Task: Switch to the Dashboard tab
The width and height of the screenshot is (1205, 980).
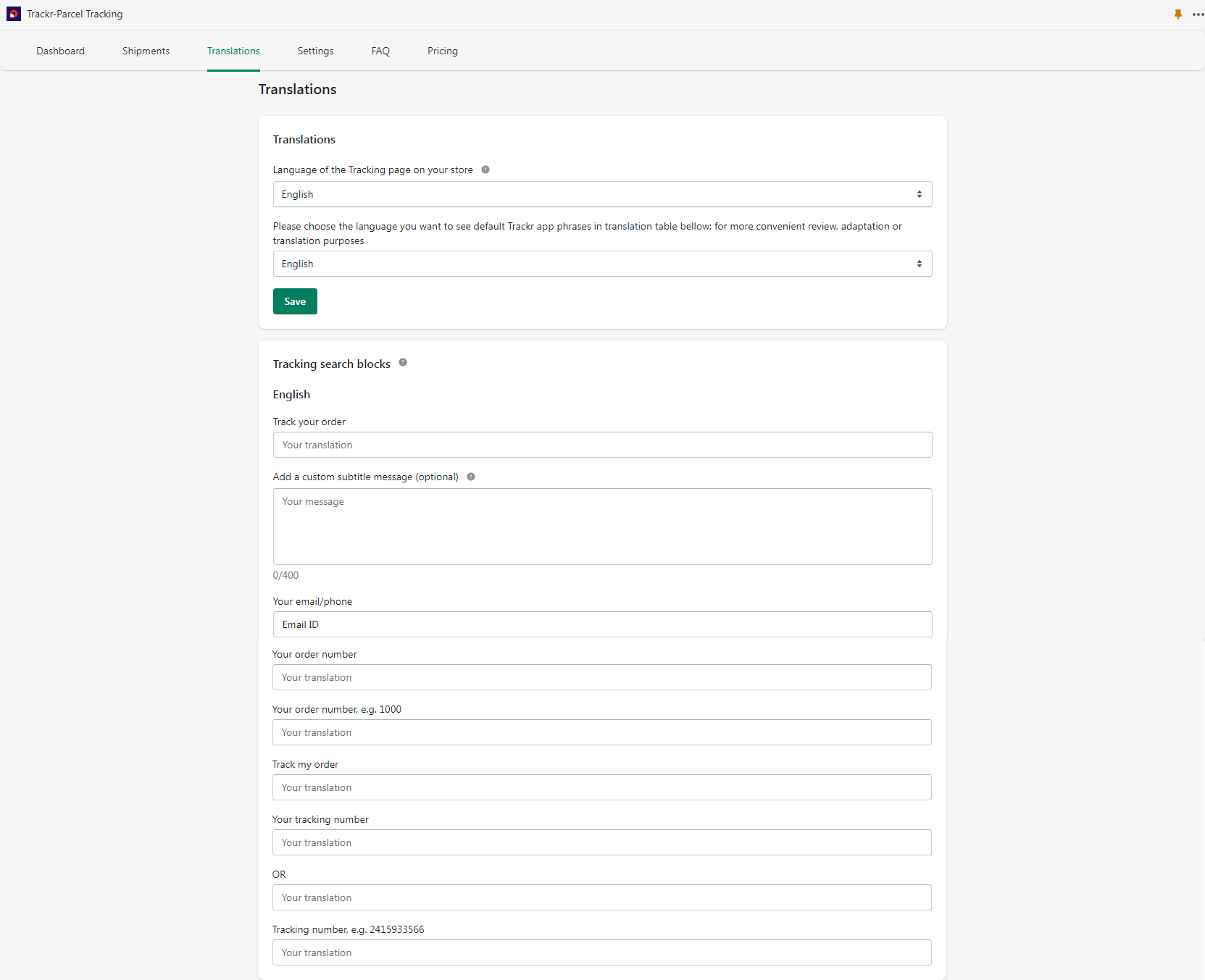Action: pyautogui.click(x=61, y=51)
